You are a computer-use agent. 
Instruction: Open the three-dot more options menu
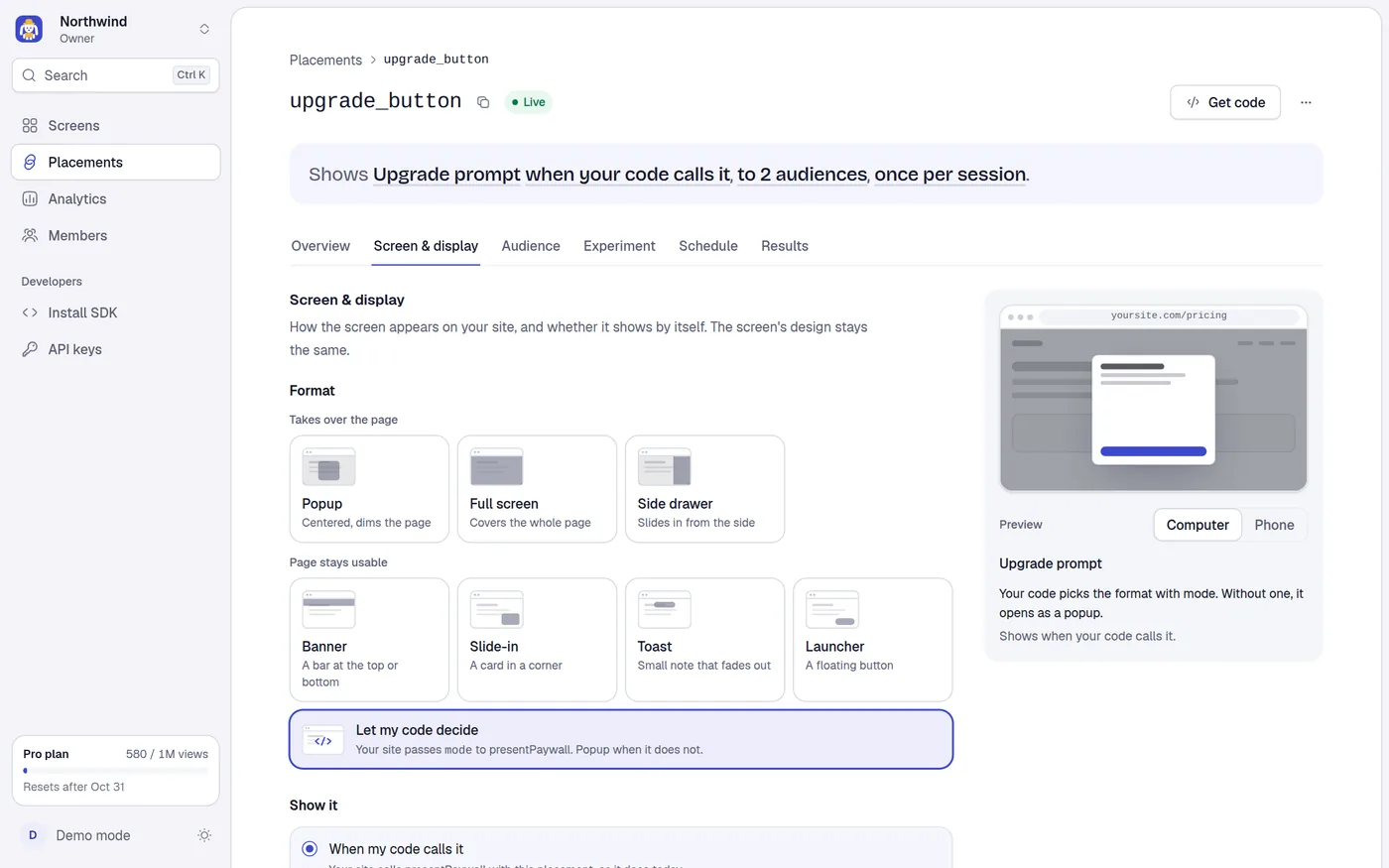(1306, 102)
